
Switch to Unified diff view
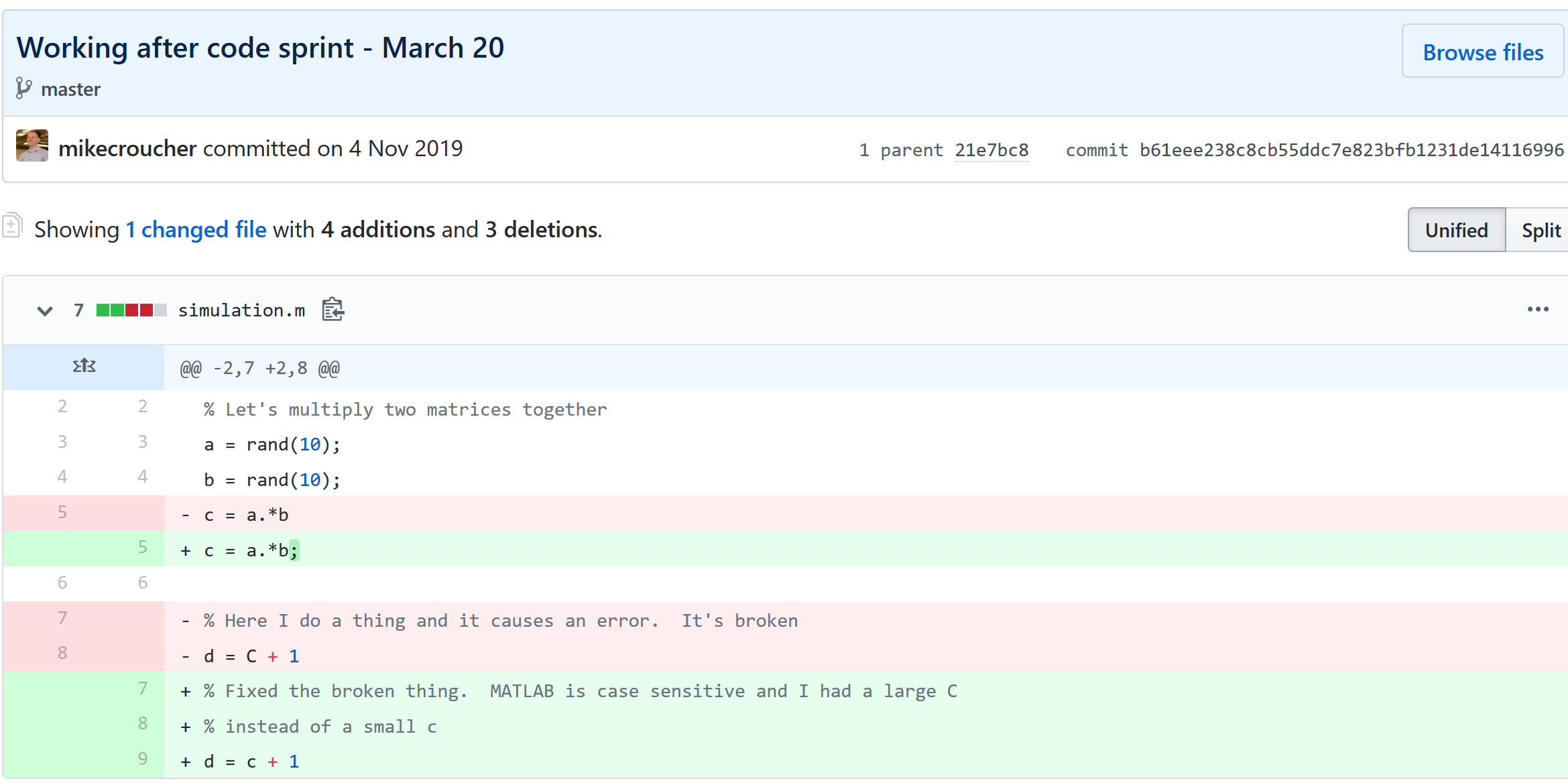tap(1456, 230)
